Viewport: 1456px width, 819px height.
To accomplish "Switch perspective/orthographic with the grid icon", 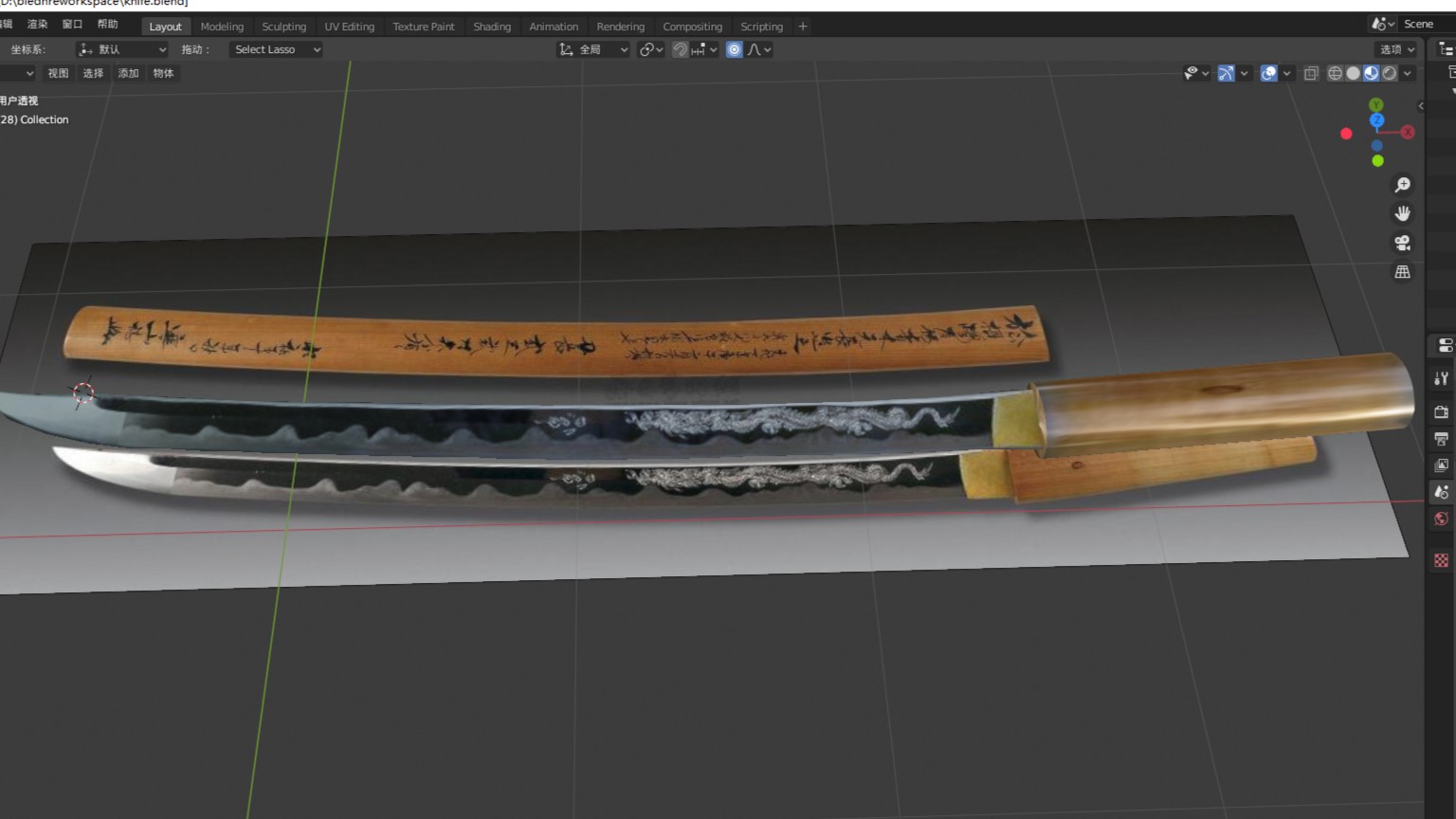I will point(1402,272).
